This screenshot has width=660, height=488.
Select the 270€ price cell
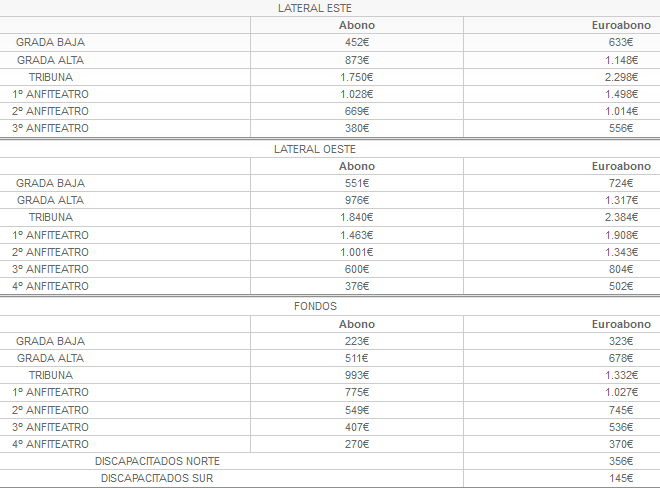357,444
